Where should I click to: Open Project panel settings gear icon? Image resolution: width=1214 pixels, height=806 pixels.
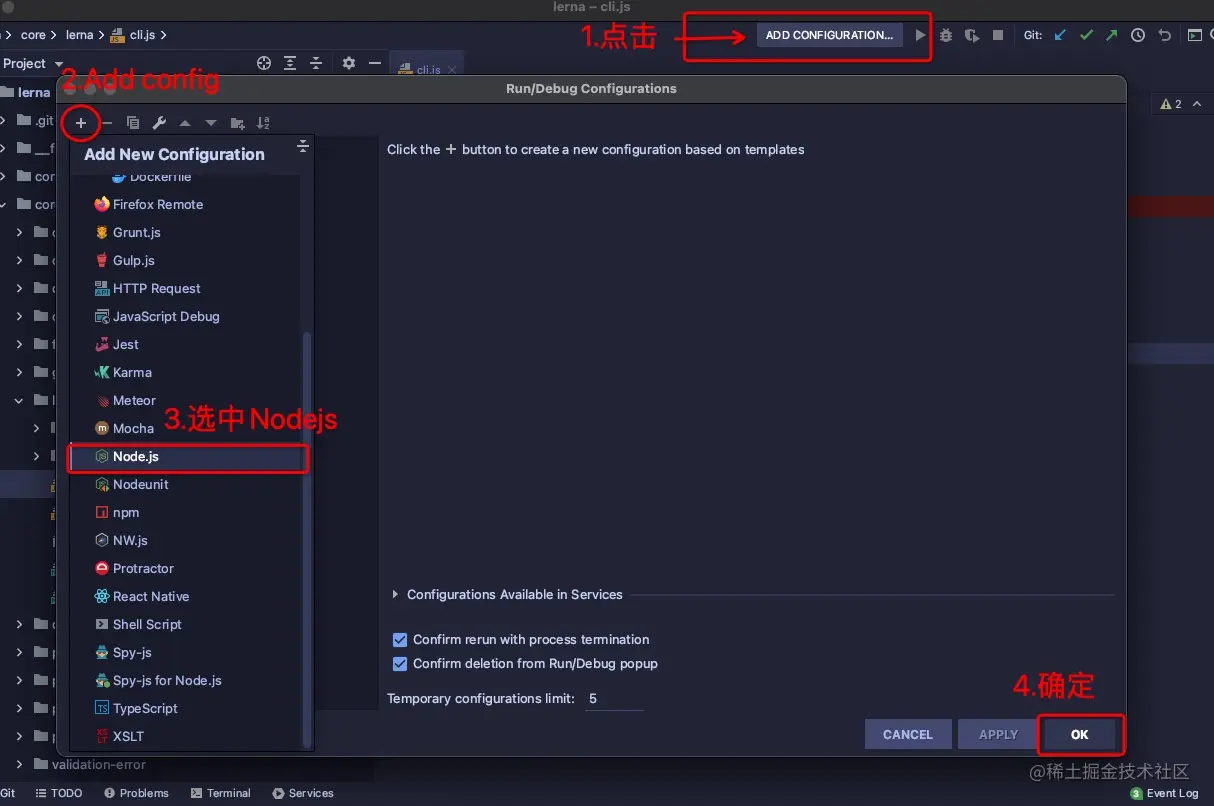(x=349, y=63)
